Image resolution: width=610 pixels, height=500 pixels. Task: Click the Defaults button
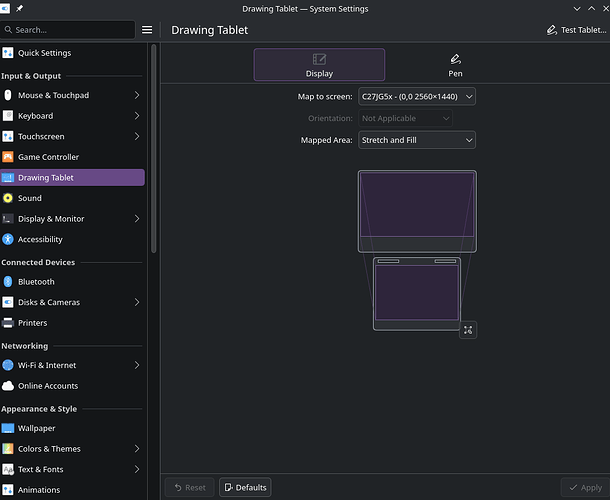click(245, 487)
